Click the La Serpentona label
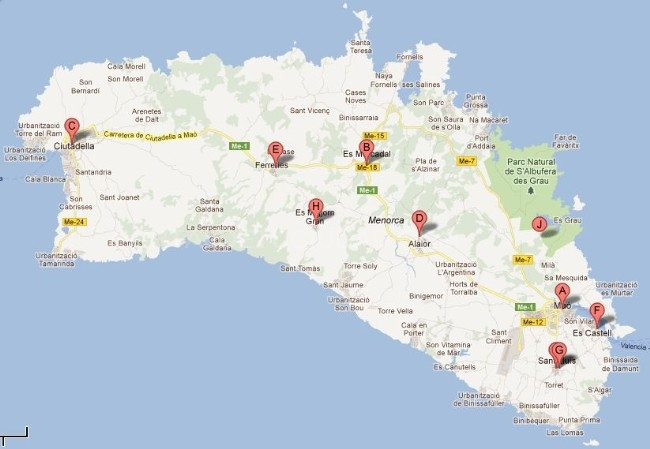The width and height of the screenshot is (650, 449). (211, 228)
